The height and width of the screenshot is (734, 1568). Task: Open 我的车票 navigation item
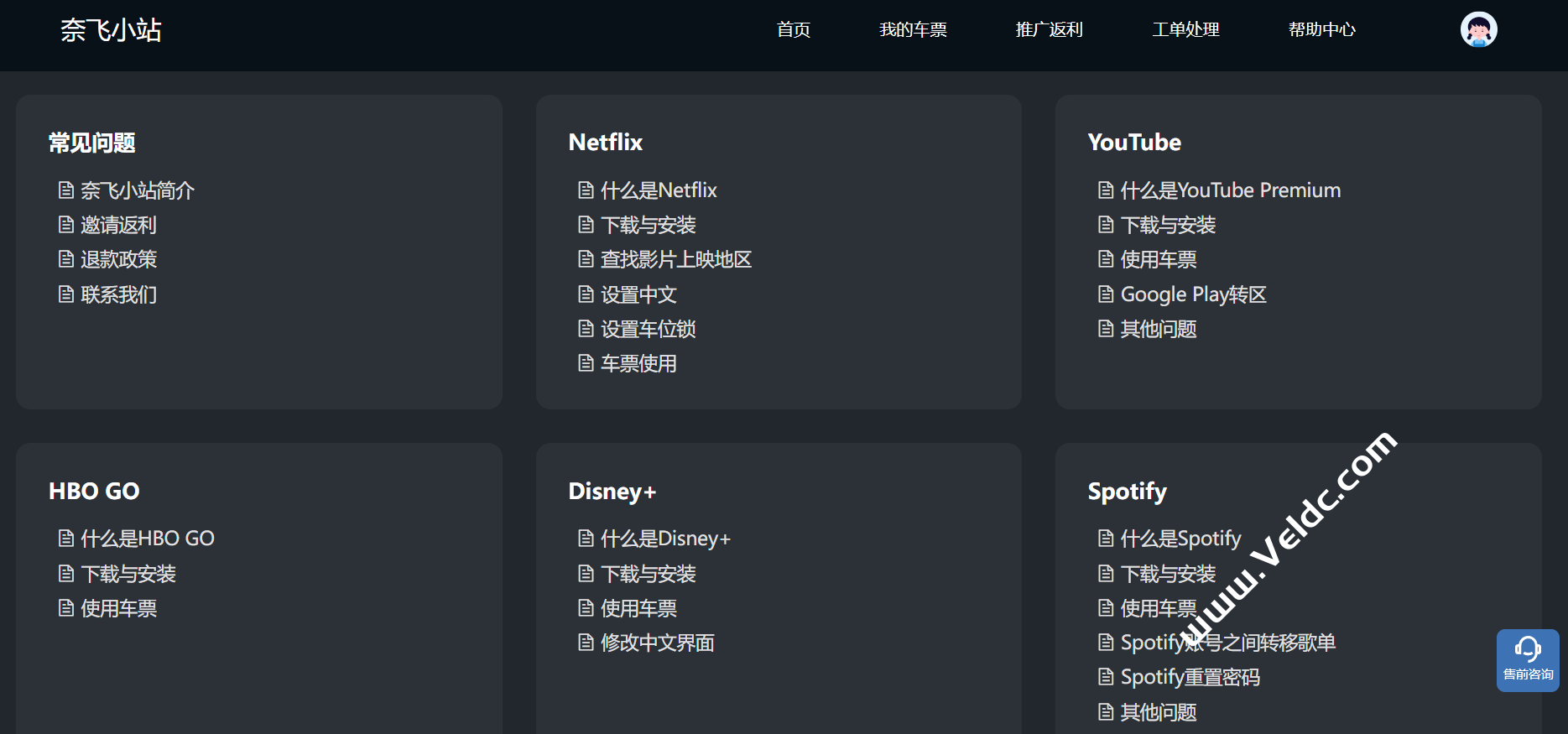point(913,30)
